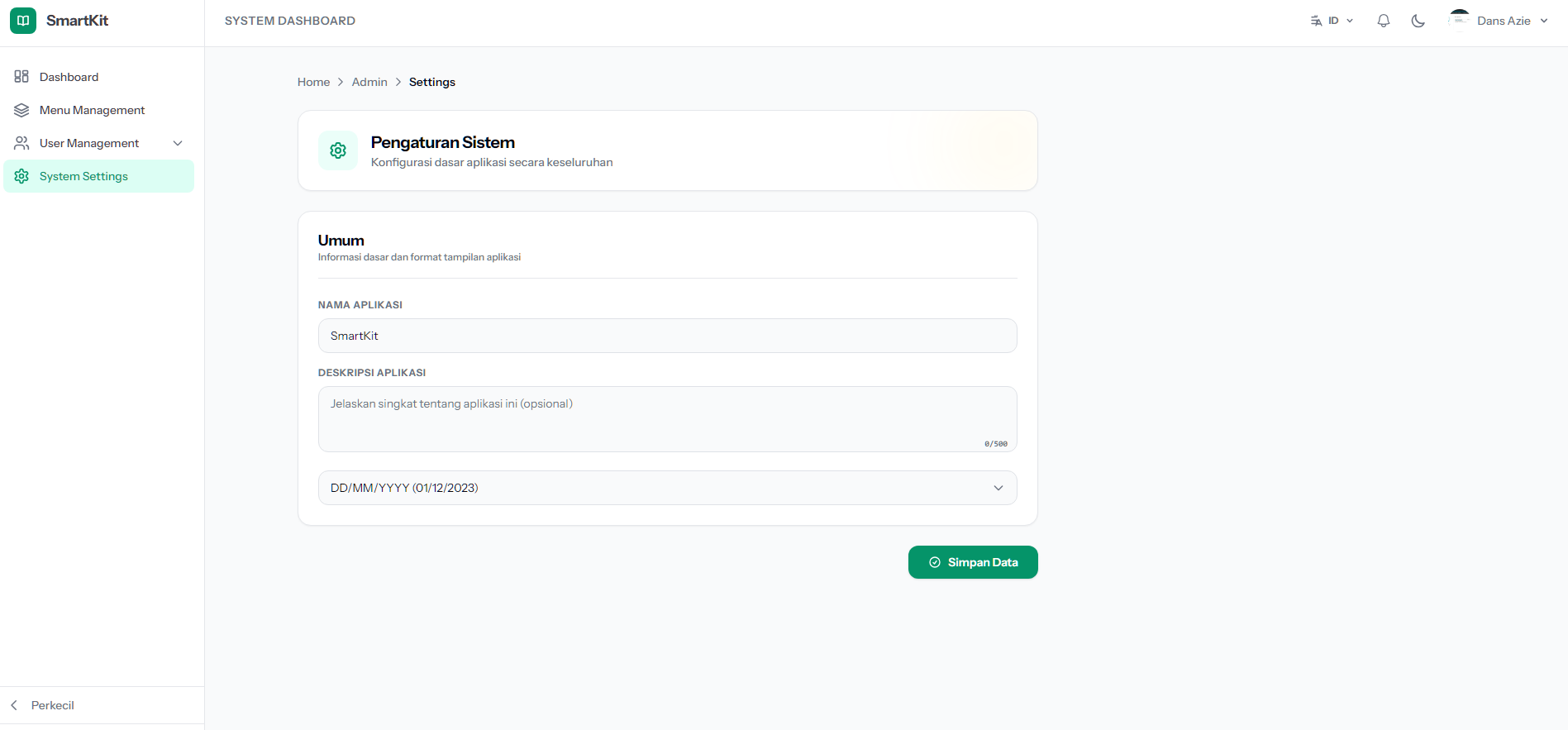Click the NAMA APLIKASI label

click(x=360, y=305)
